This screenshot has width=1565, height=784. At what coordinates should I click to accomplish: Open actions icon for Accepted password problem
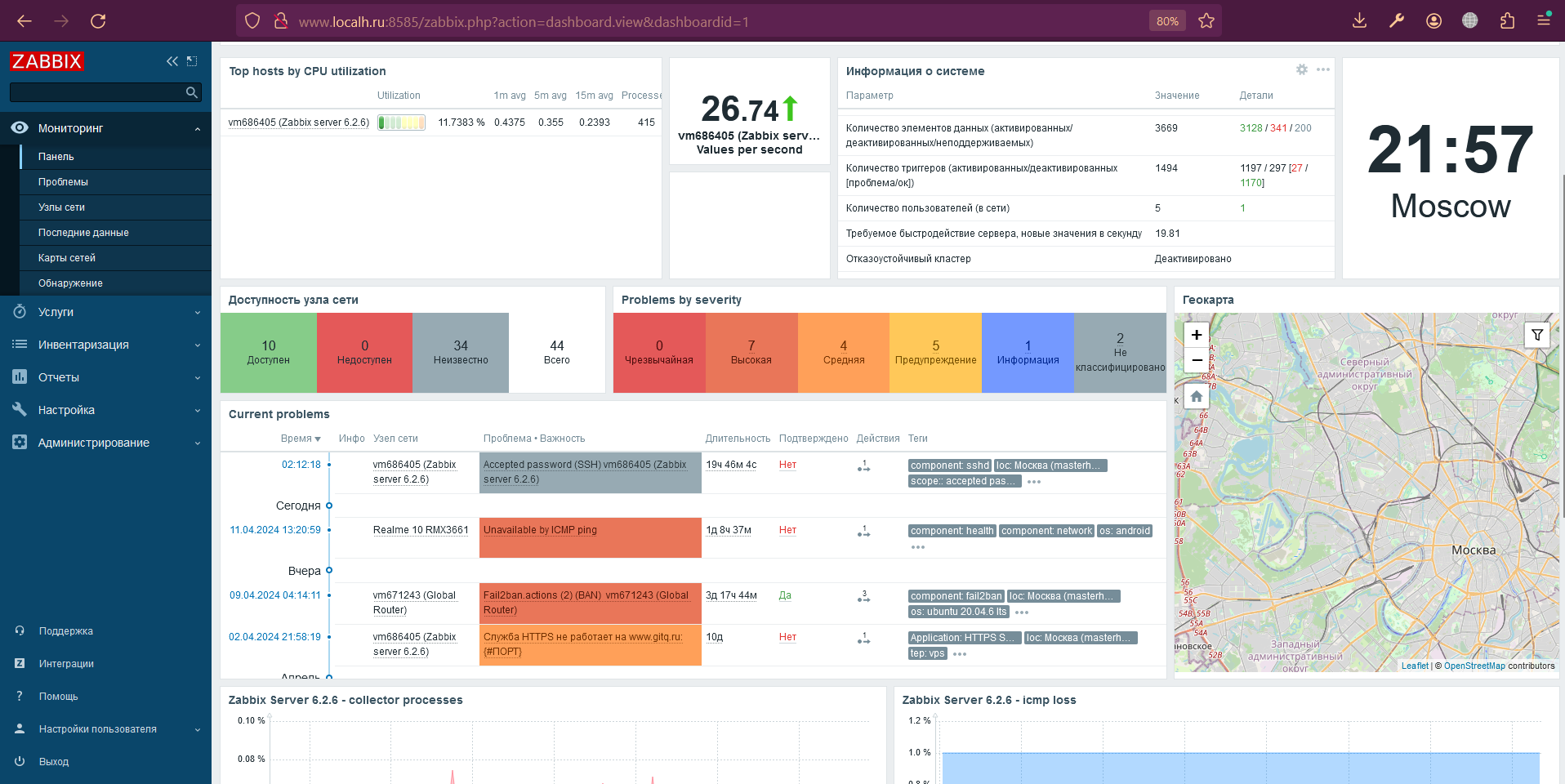[863, 465]
